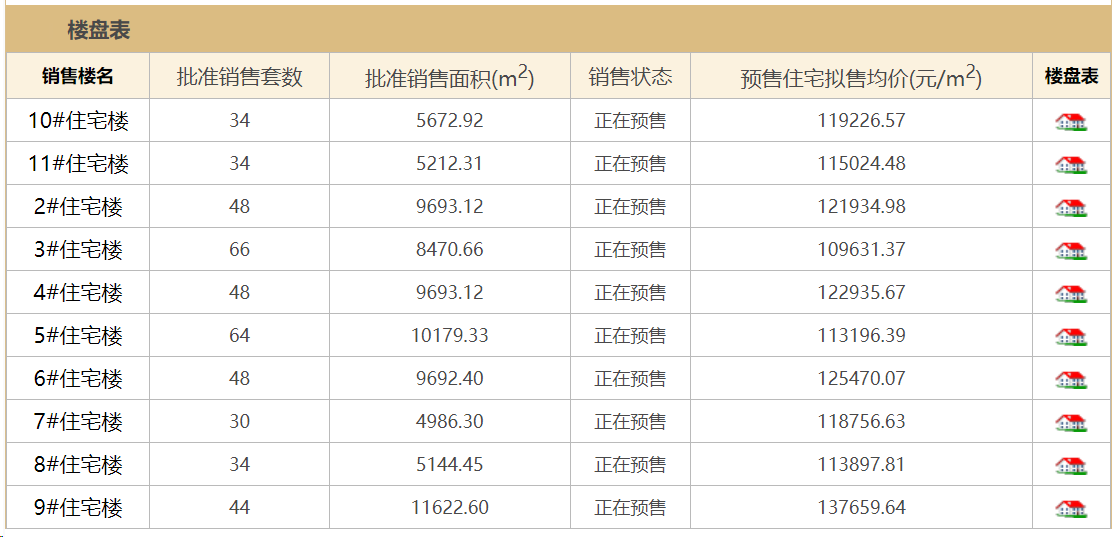1116x537 pixels.
Task: Open house icon for 7#住宅楼
Action: (x=1070, y=422)
